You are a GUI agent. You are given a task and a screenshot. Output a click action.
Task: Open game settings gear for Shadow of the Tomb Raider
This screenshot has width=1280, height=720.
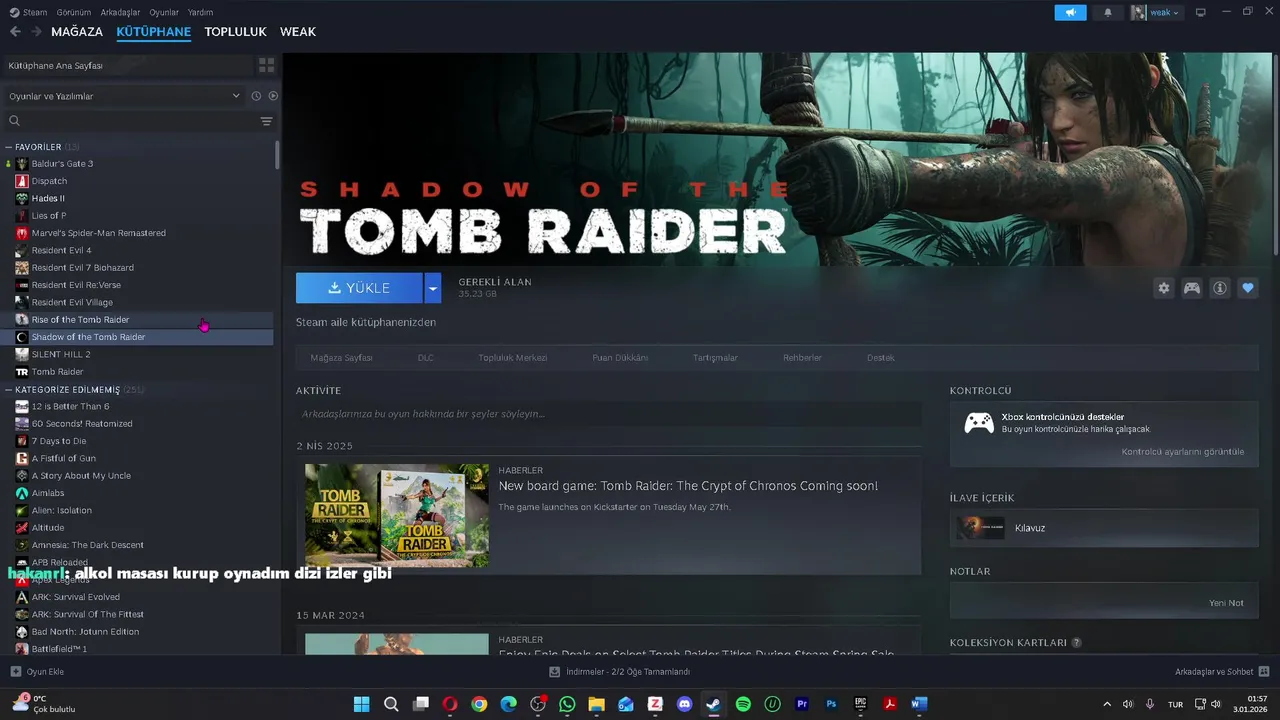pos(1163,288)
